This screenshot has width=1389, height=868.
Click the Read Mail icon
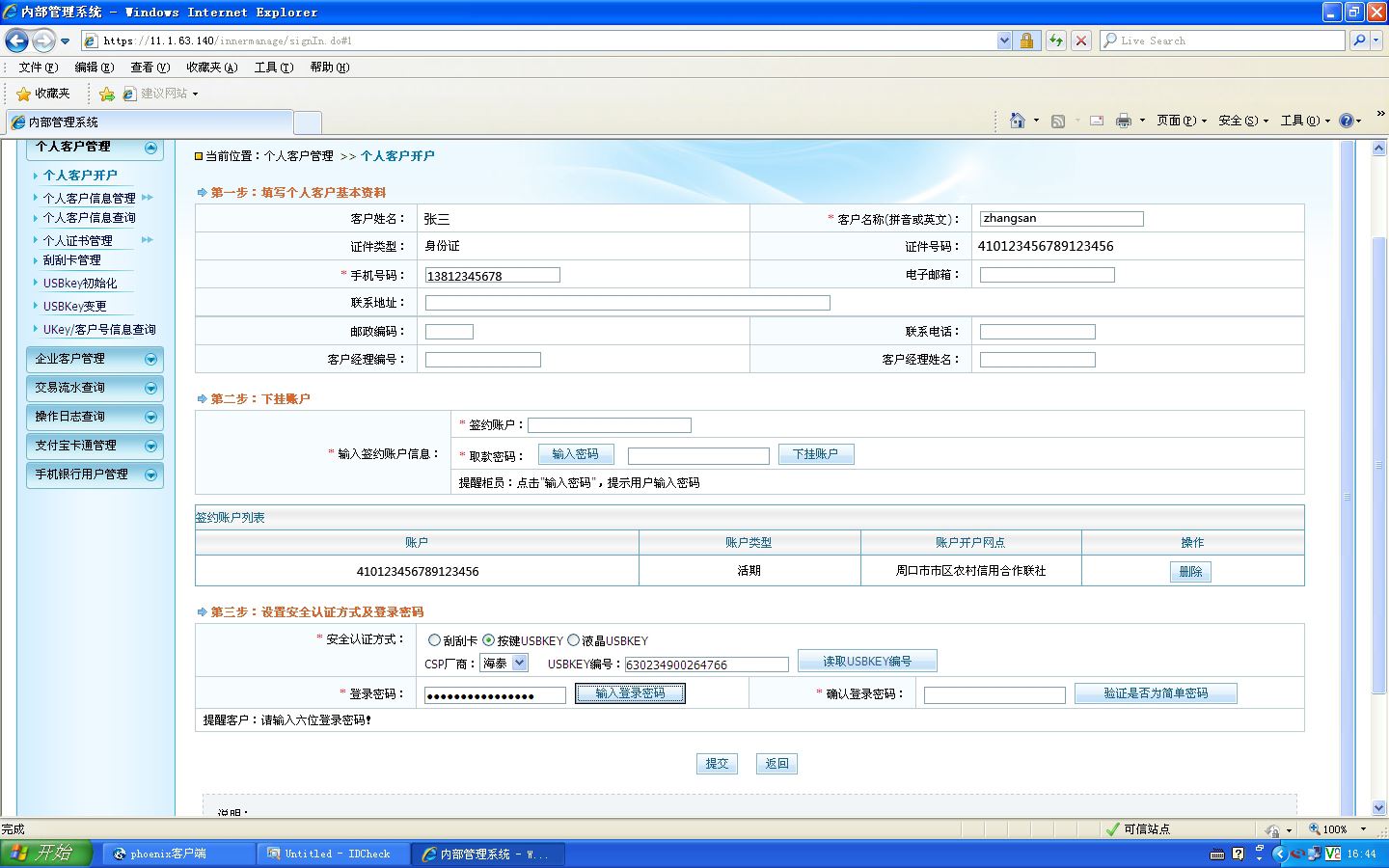pos(1097,121)
